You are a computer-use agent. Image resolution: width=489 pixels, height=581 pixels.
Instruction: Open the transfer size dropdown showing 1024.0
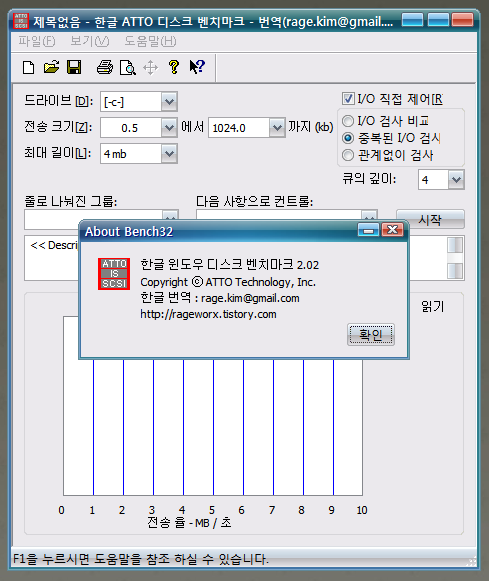coord(277,128)
